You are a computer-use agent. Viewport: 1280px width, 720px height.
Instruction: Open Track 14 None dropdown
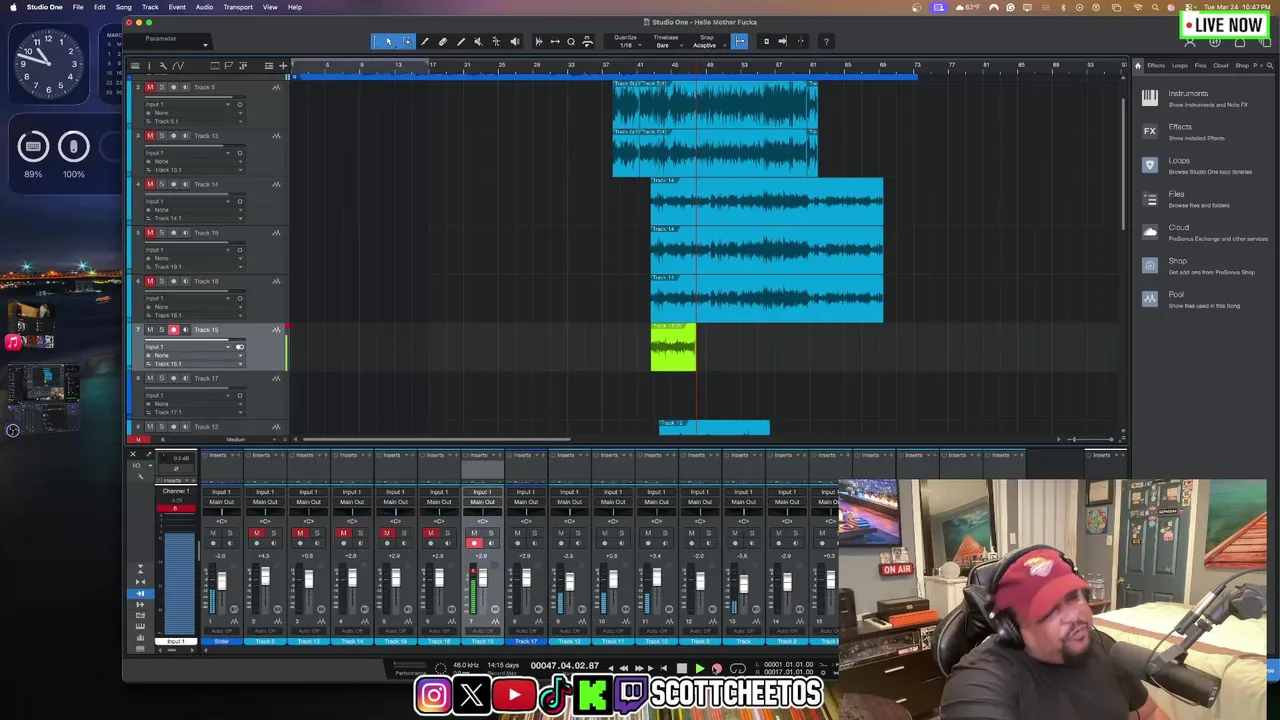pos(192,210)
